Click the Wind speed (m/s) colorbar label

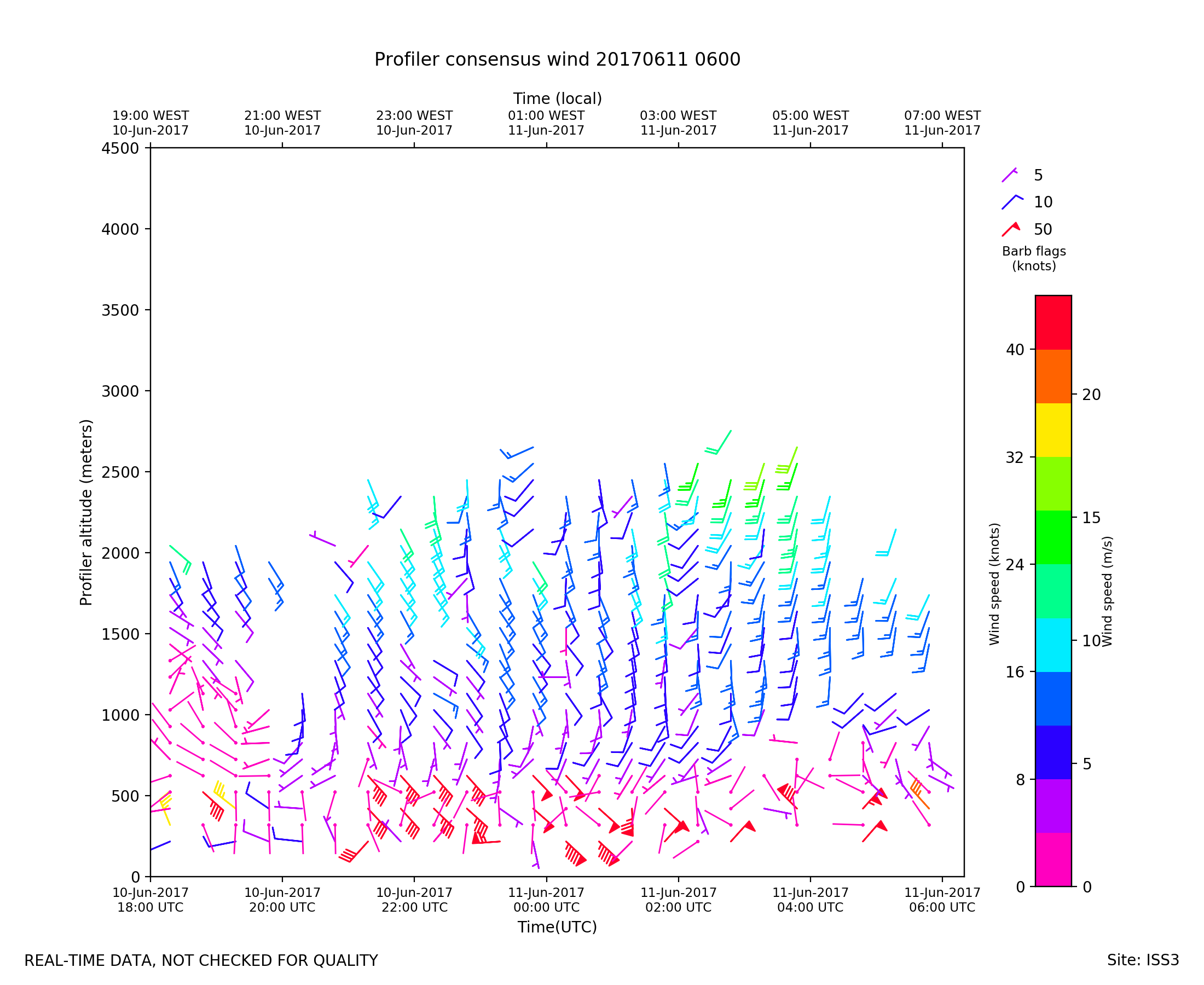point(1107,591)
